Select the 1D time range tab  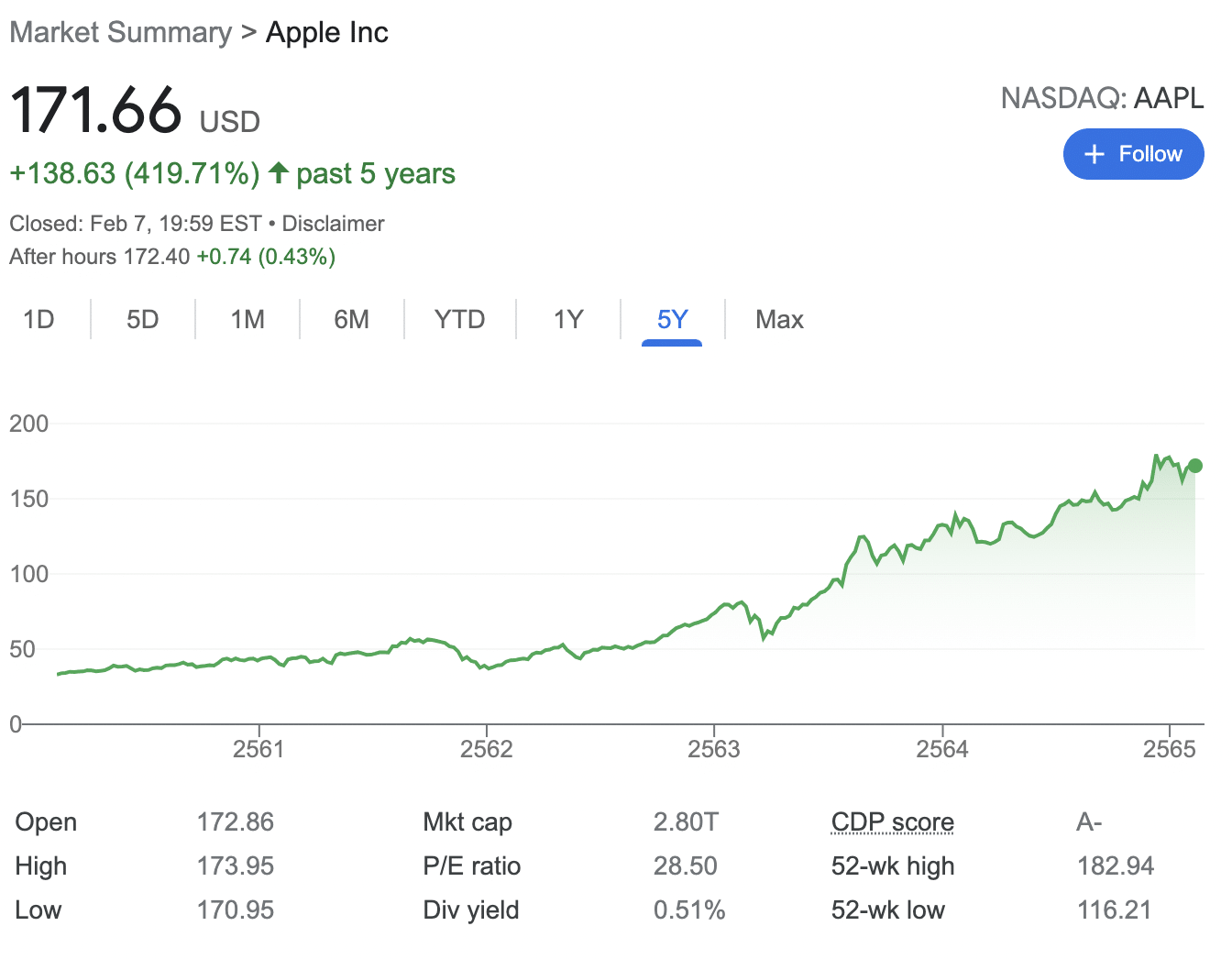[38, 319]
